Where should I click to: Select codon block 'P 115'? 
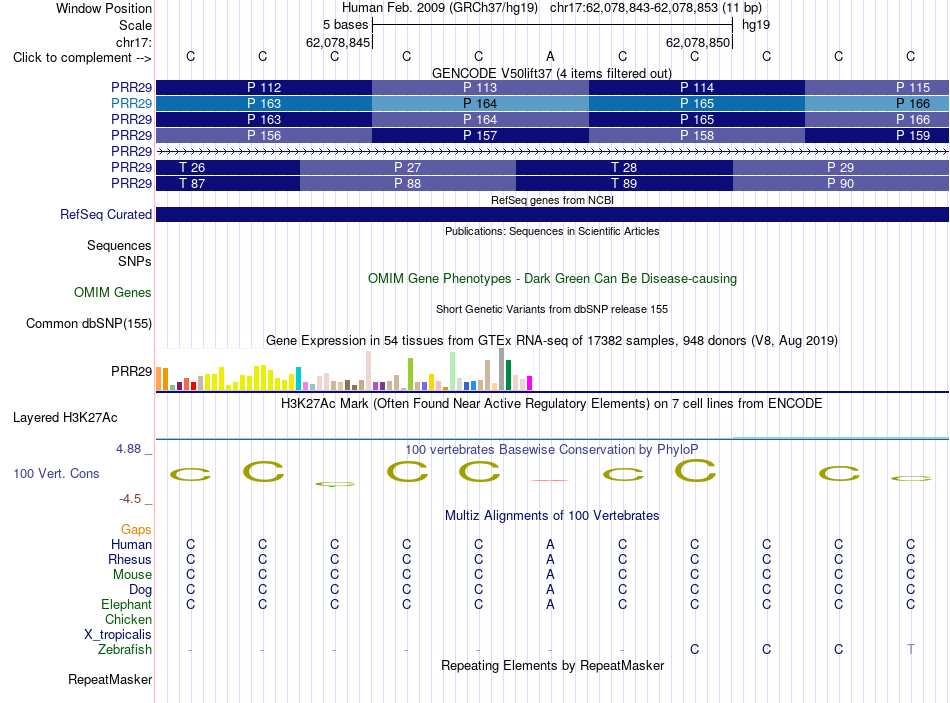point(877,87)
